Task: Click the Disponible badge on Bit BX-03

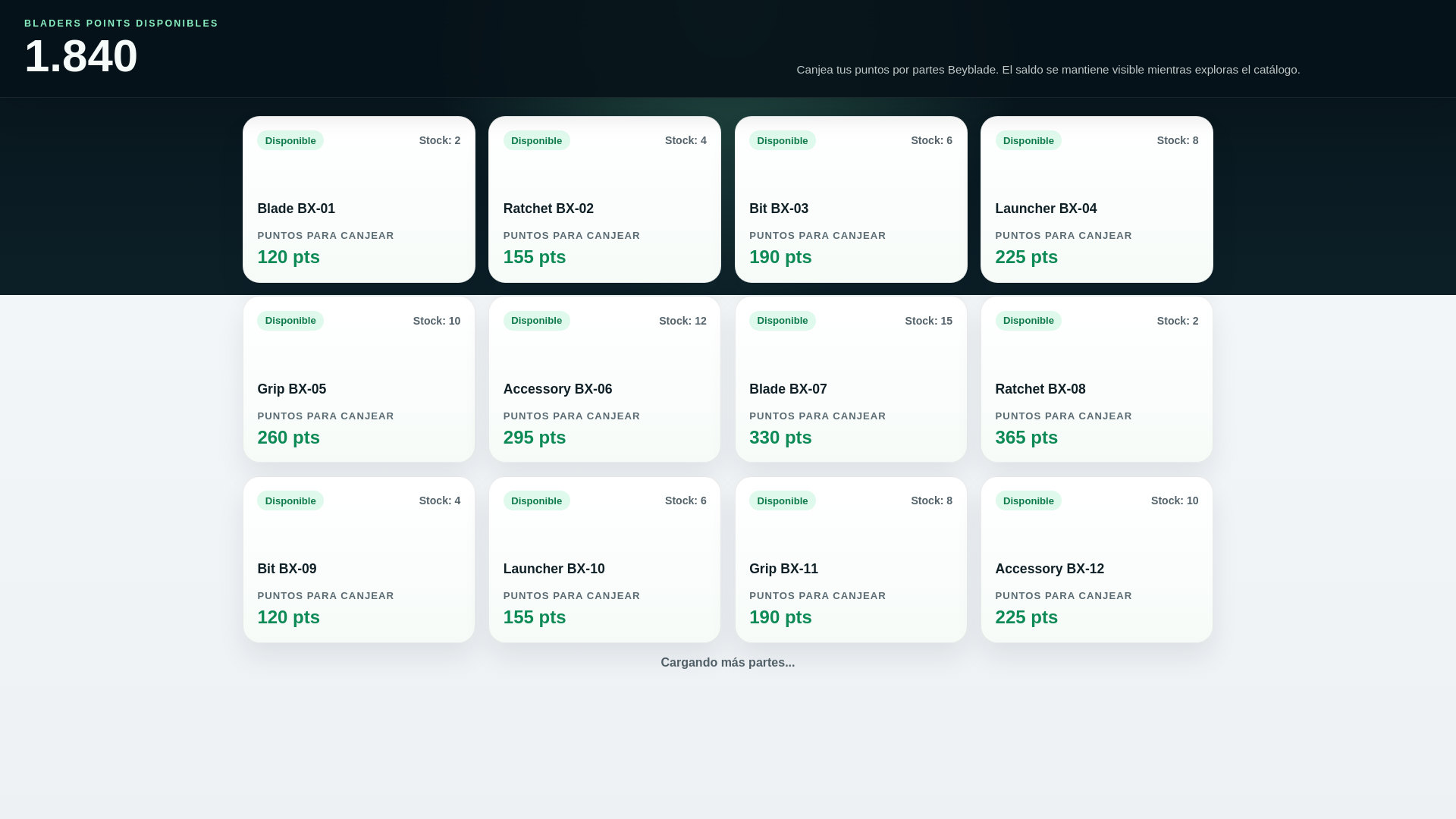Action: click(x=783, y=140)
